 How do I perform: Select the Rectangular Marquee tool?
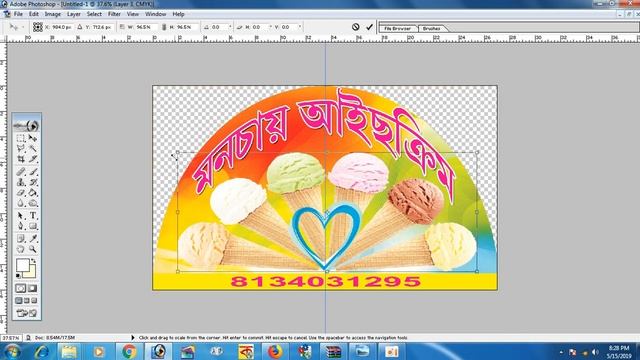[21, 138]
